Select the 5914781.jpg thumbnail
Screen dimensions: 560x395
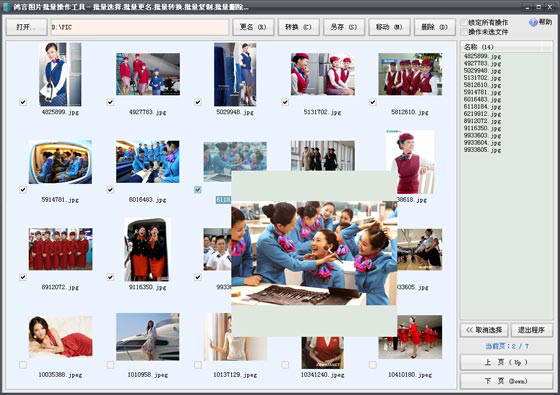tap(60, 162)
